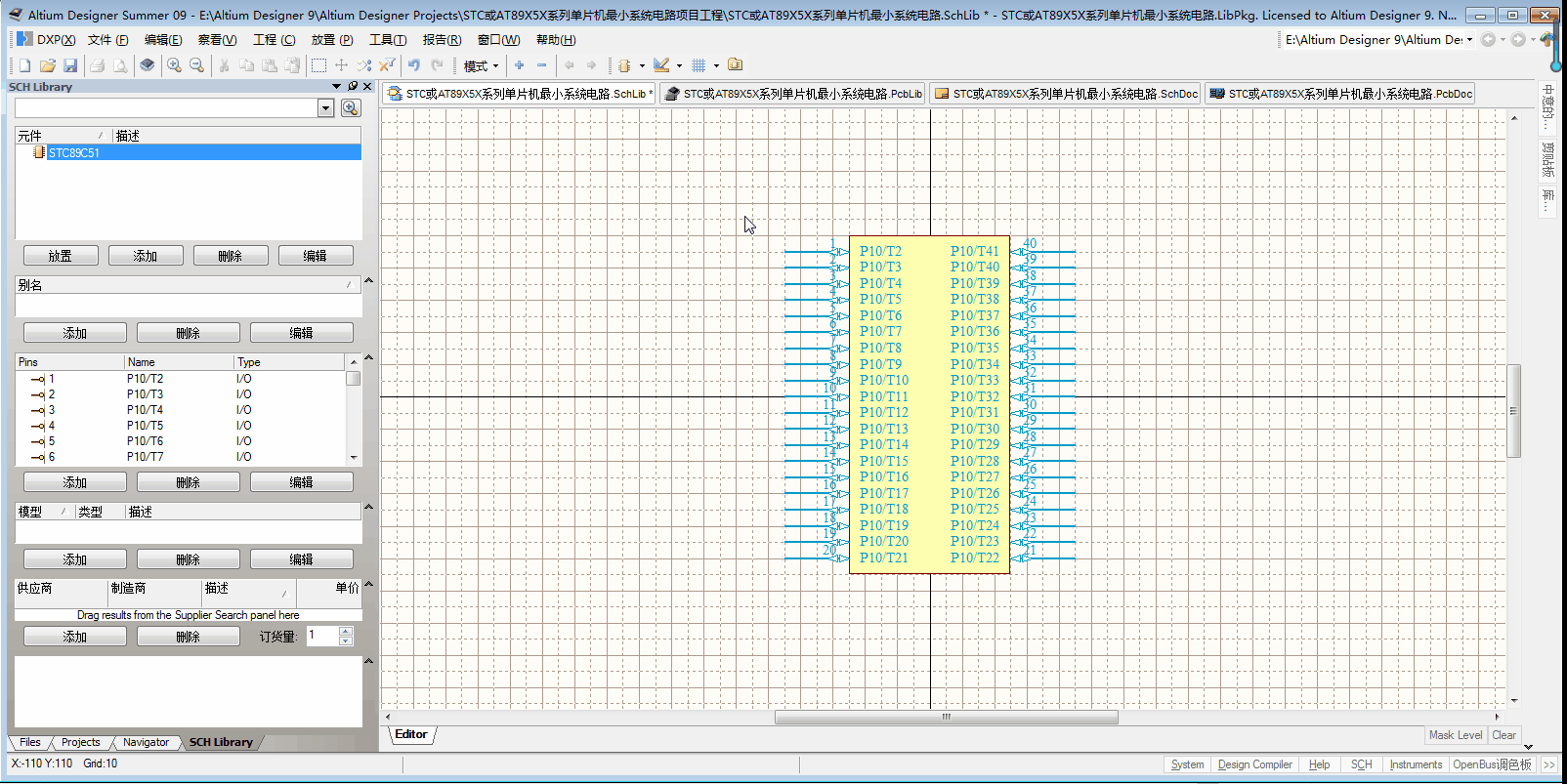Pin the SCH Library panel

(x=353, y=86)
